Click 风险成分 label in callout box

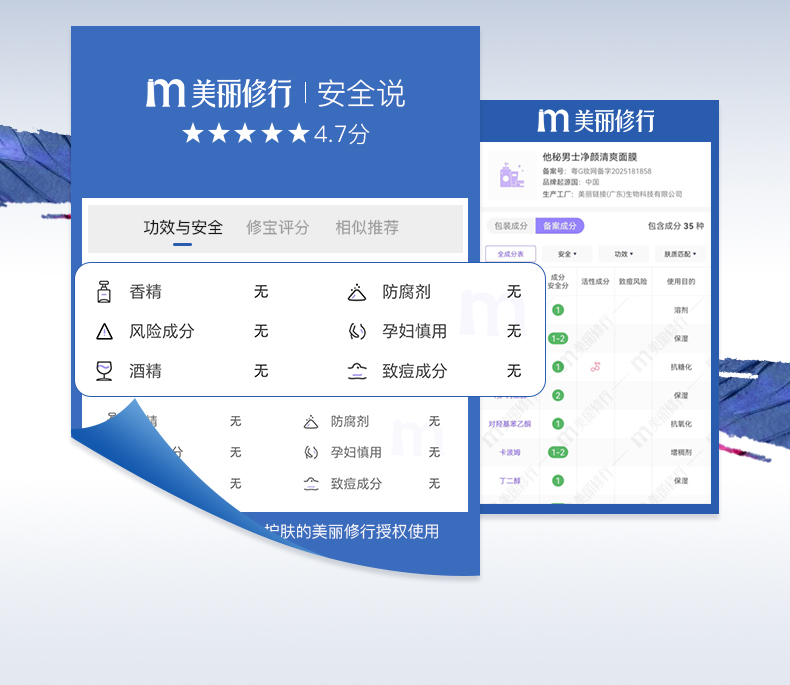click(162, 331)
